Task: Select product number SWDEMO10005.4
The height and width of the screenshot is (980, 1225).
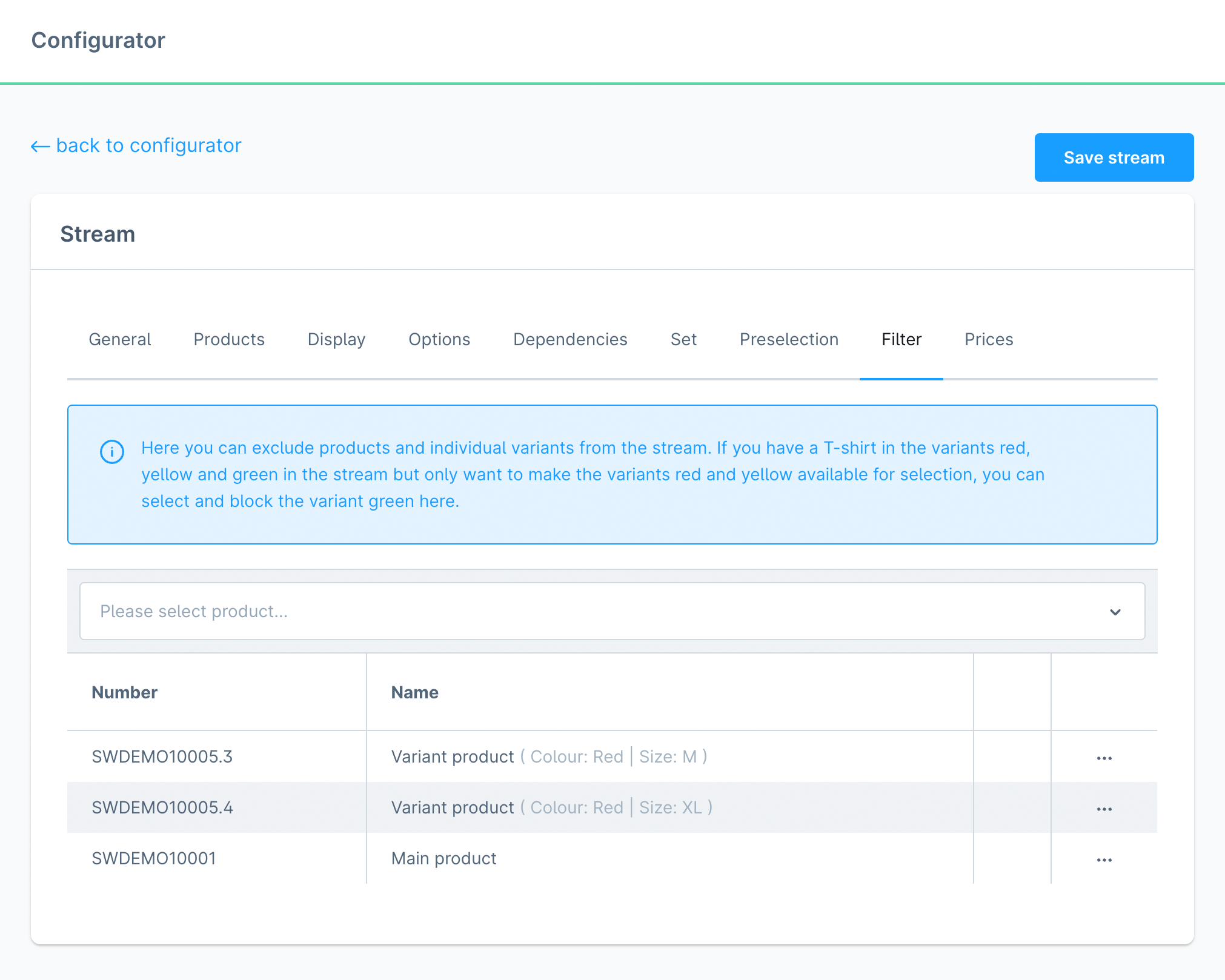Action: coord(162,807)
